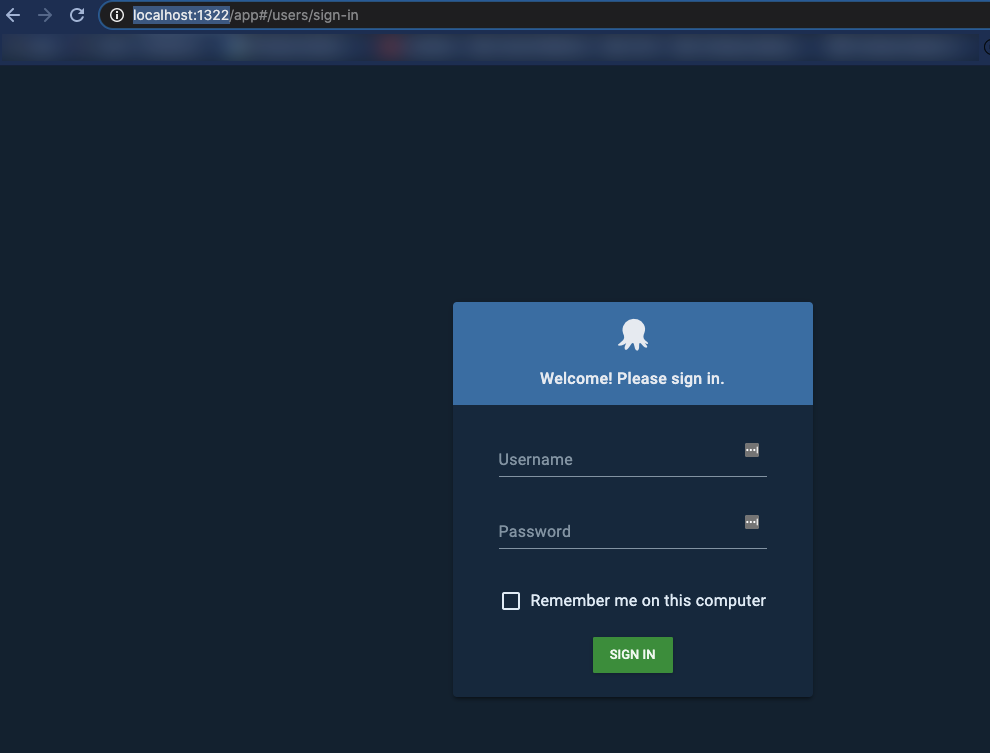
Task: Enable the Remember me checkbox
Action: (511, 601)
